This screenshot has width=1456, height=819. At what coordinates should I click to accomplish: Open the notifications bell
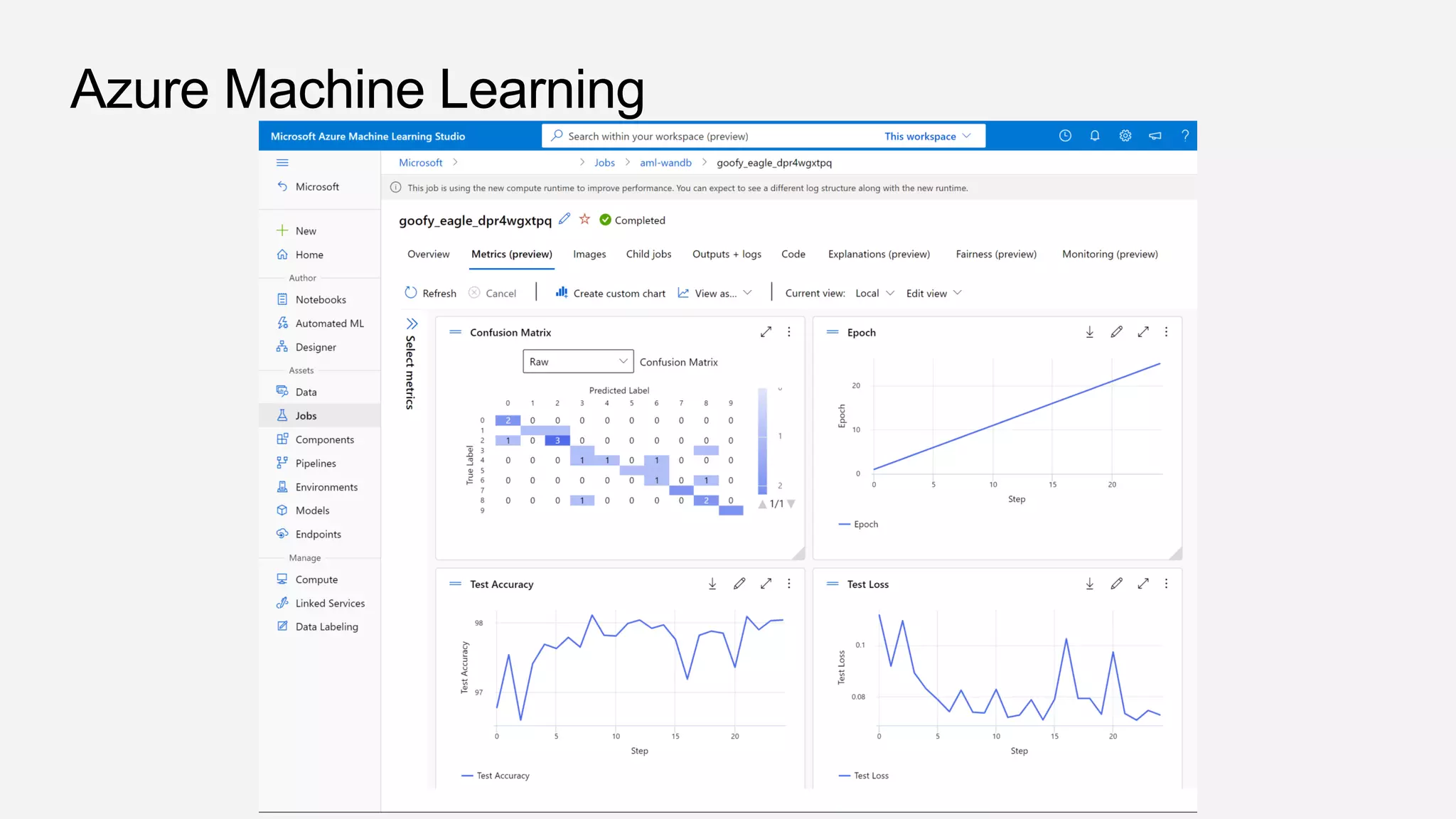pos(1095,136)
